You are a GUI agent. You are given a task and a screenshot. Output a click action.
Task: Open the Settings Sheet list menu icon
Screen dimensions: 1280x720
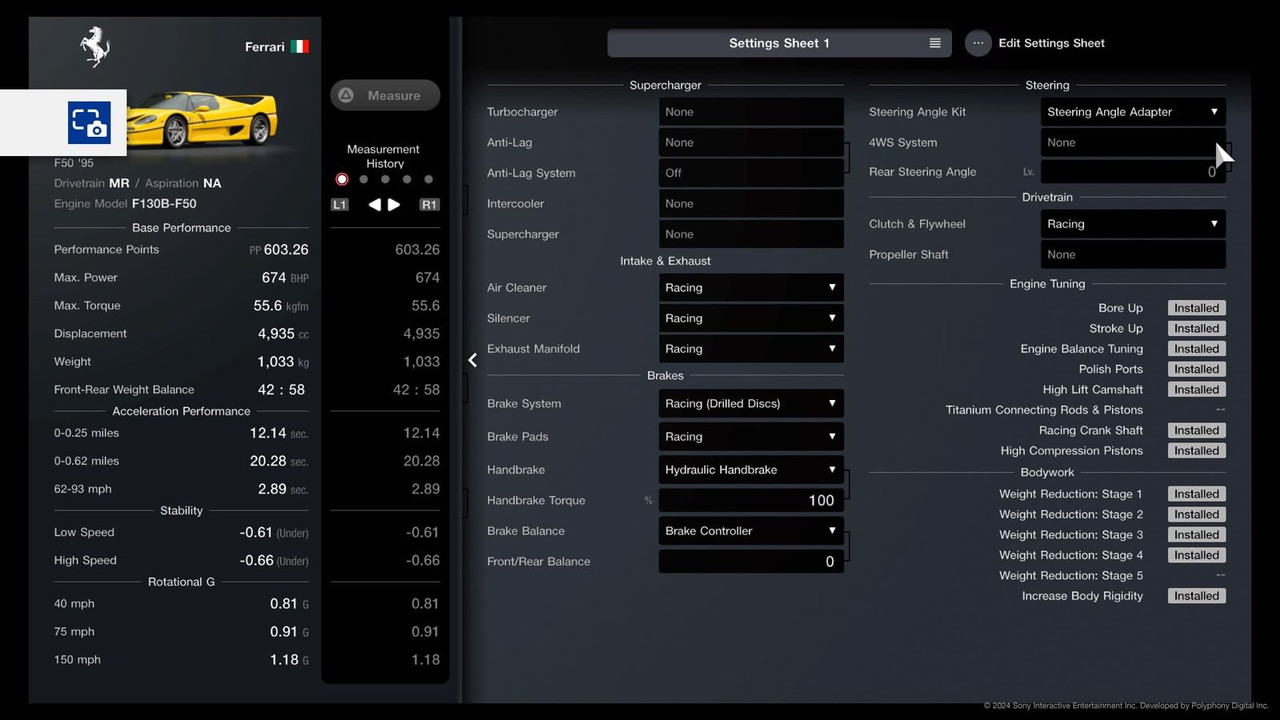coord(935,43)
